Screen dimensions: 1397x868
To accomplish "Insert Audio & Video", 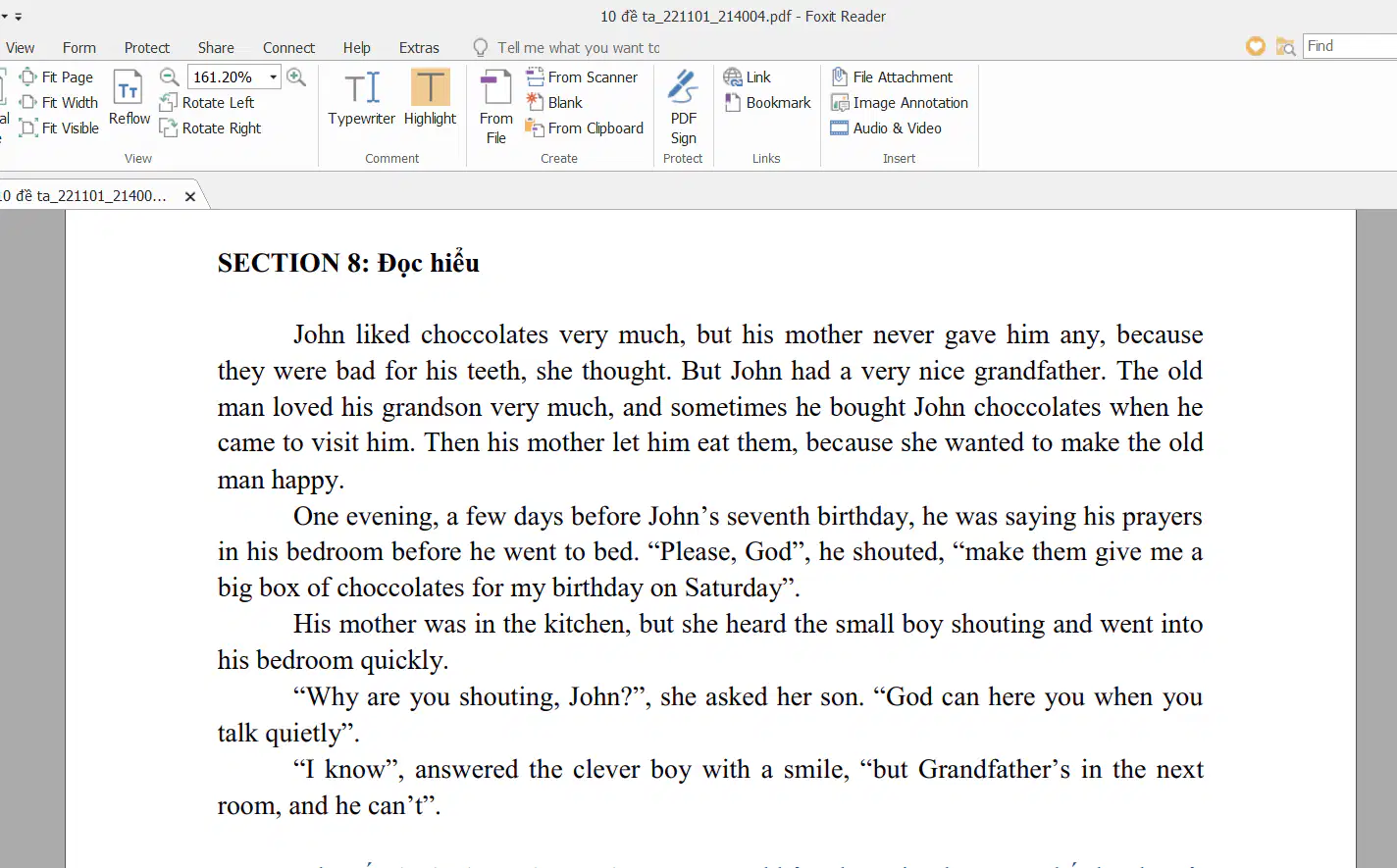I will click(886, 128).
